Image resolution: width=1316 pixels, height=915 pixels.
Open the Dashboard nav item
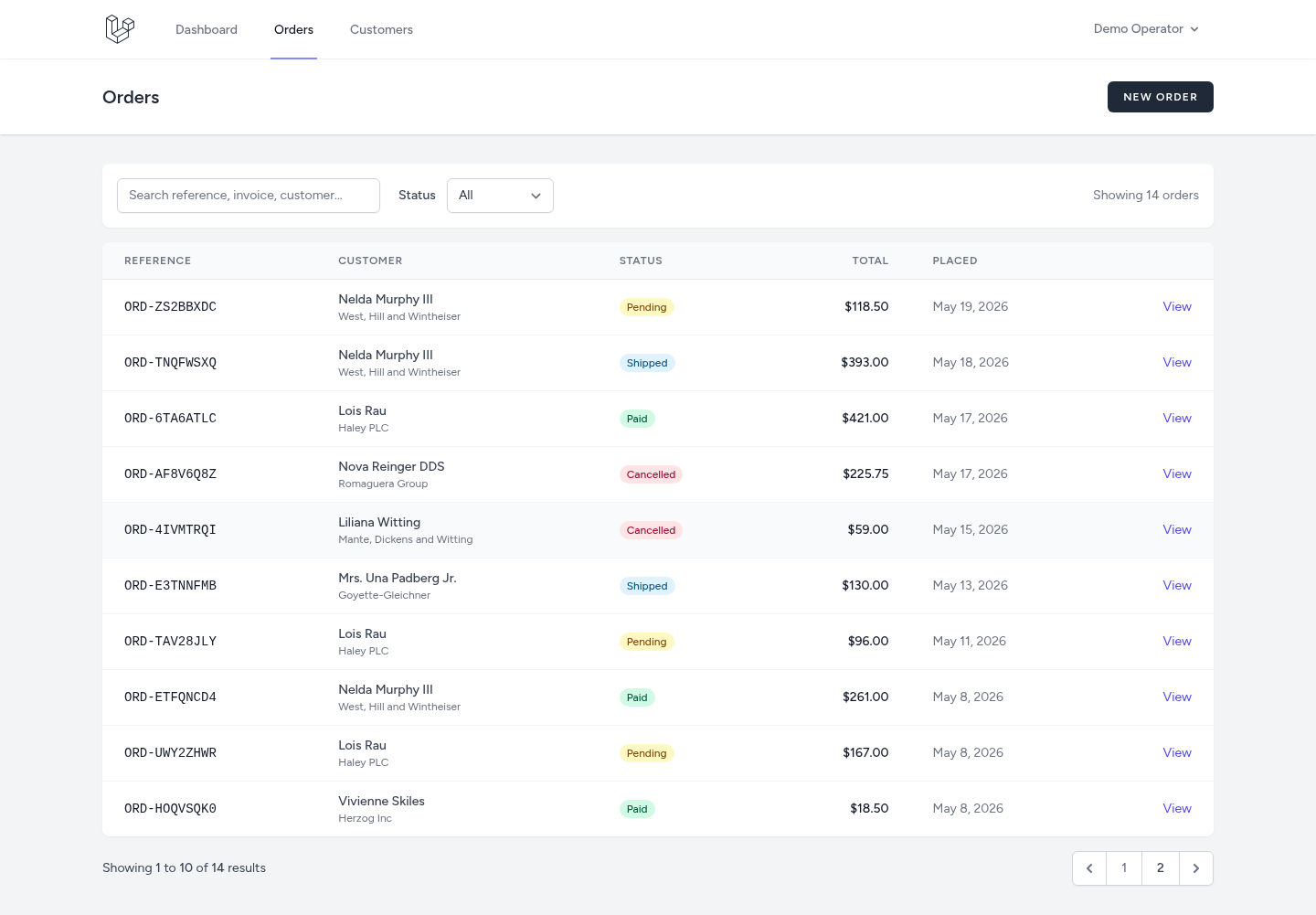click(x=207, y=29)
